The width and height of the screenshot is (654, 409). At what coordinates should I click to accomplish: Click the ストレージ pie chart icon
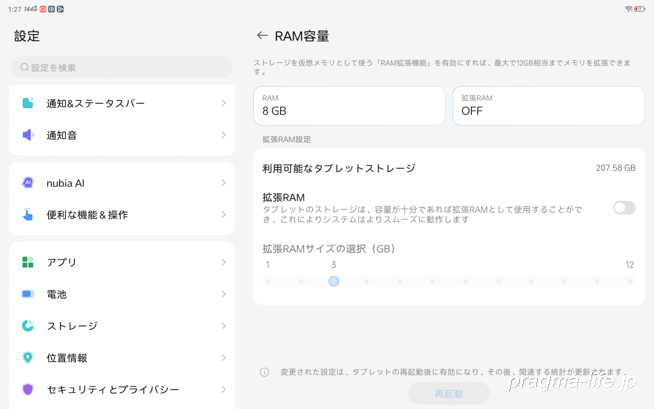click(x=28, y=326)
